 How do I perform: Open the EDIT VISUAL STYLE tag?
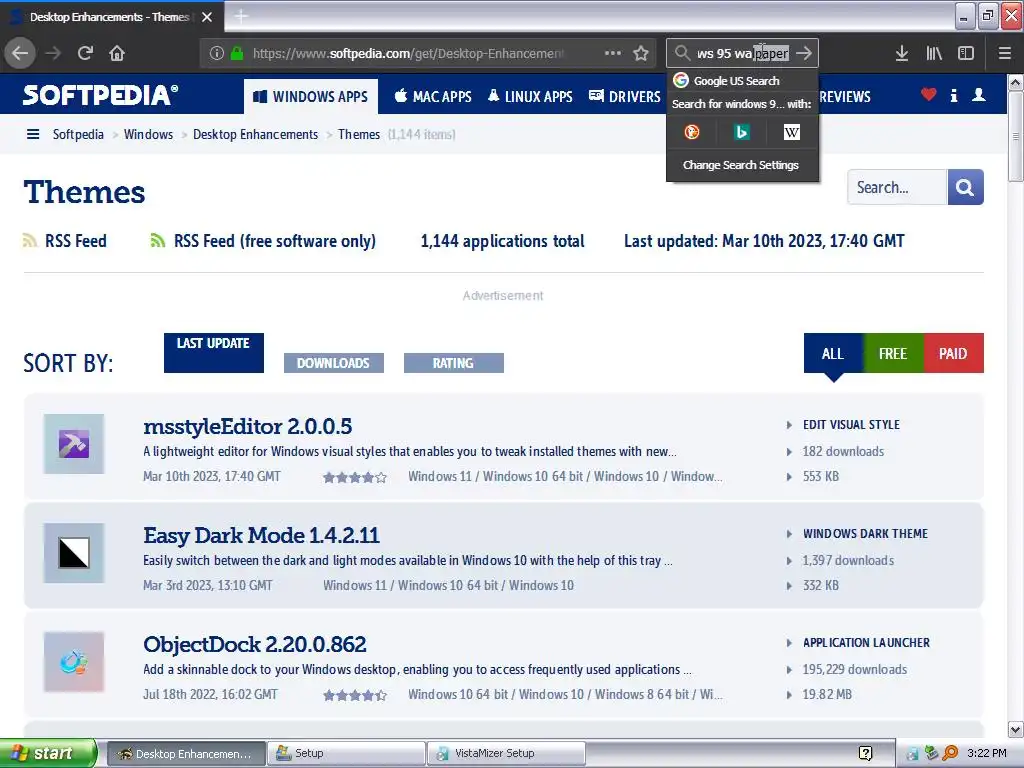(851, 425)
